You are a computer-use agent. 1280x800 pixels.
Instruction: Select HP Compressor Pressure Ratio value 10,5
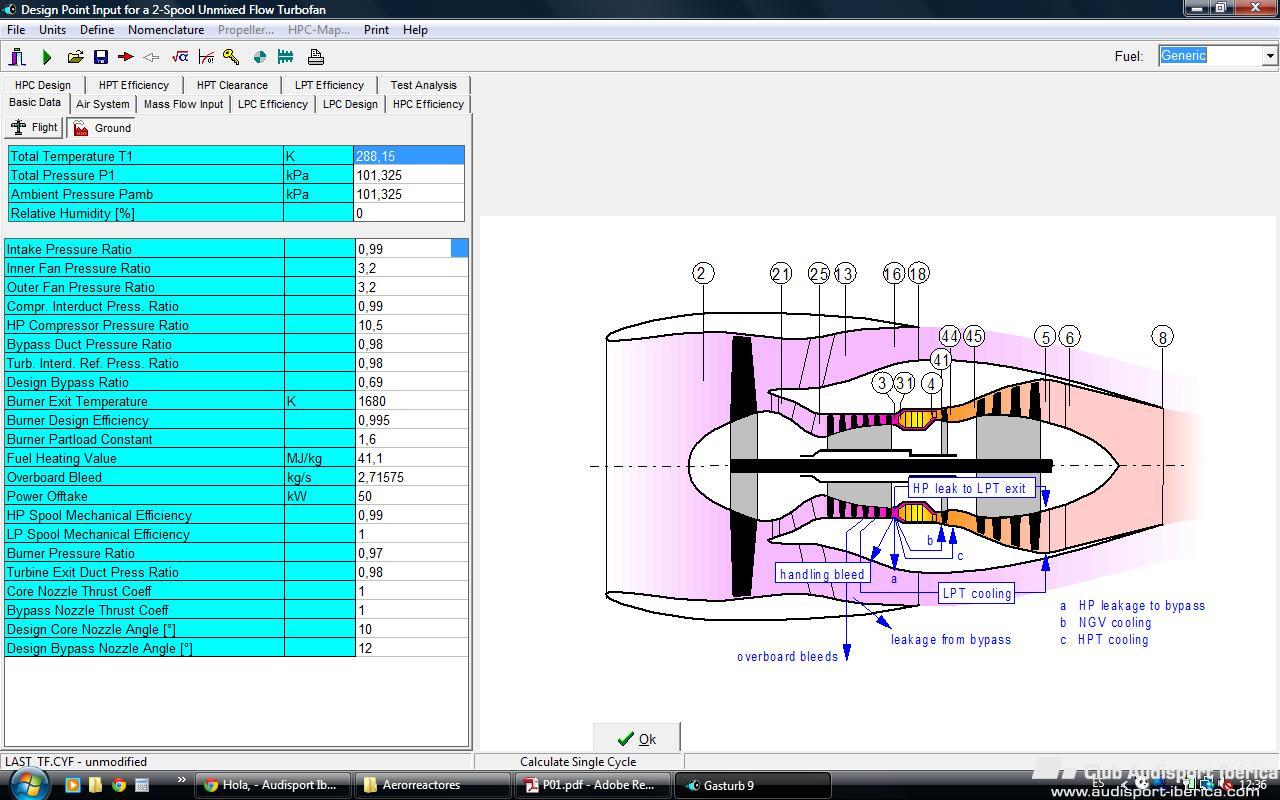pyautogui.click(x=411, y=325)
